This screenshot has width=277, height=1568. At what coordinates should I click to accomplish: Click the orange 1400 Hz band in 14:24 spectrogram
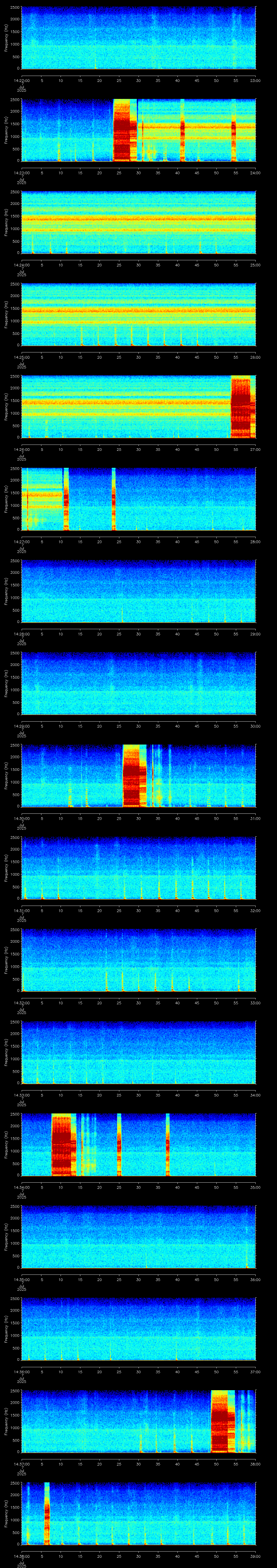coord(138,219)
